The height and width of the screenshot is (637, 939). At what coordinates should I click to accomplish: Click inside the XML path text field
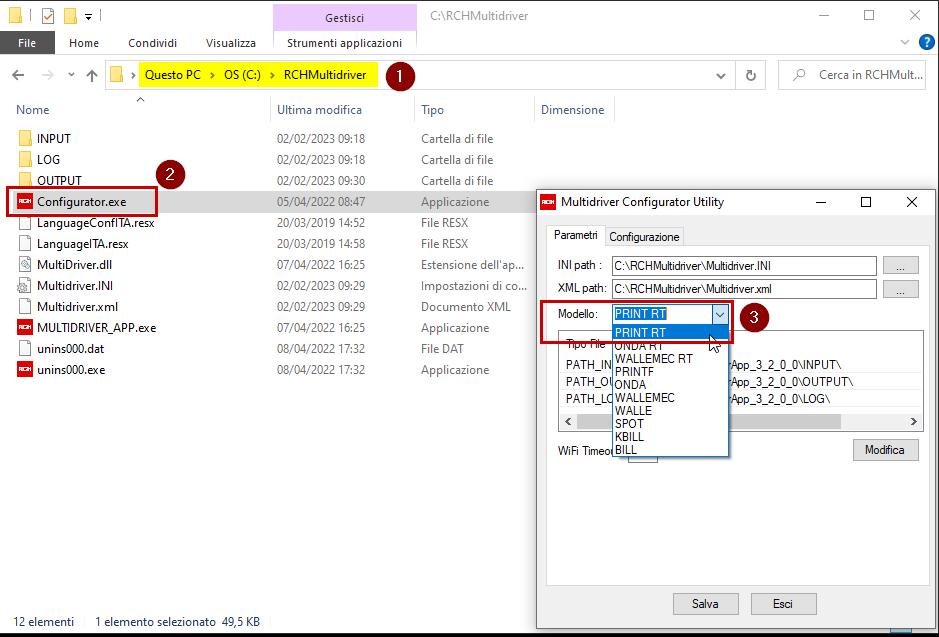point(743,290)
